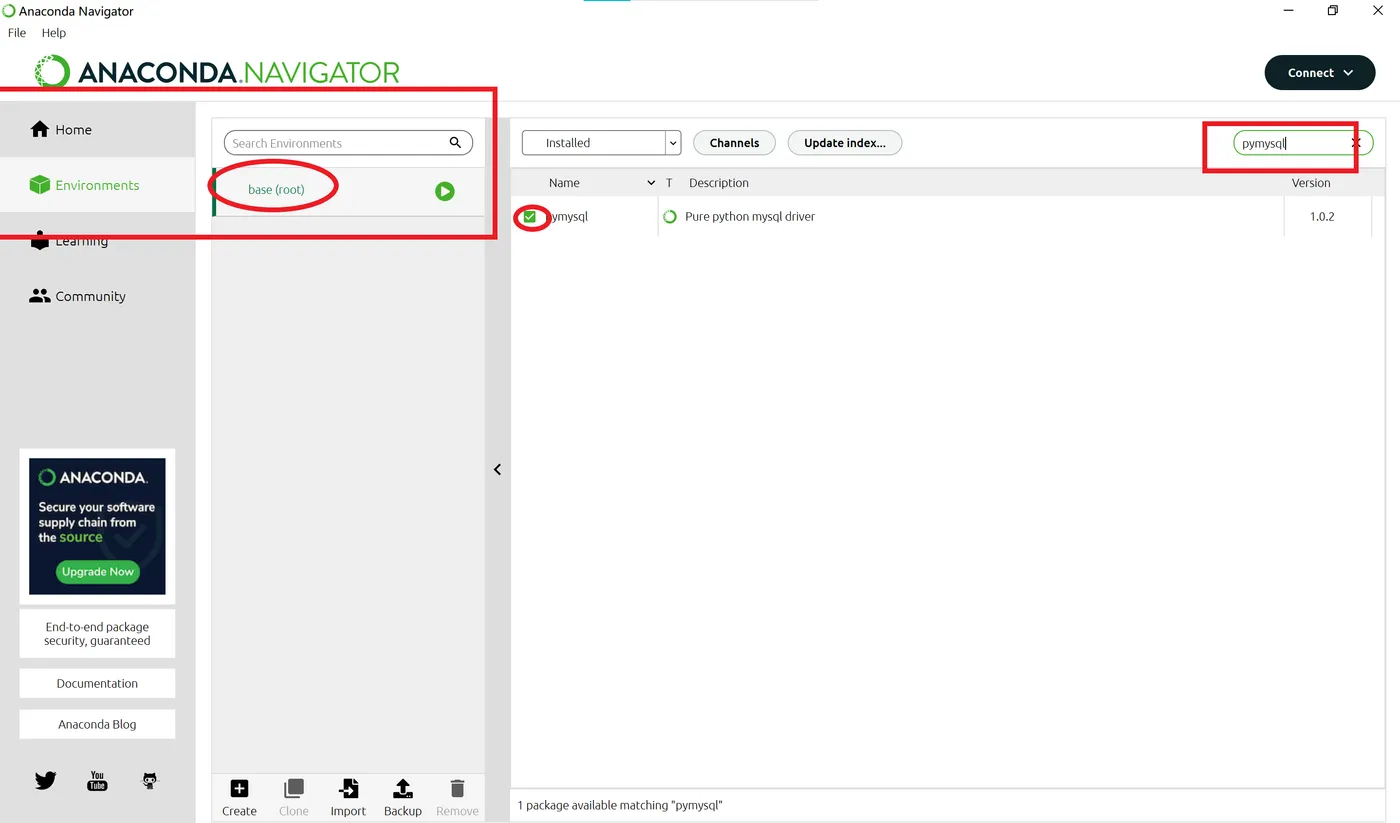
Task: Open the YouTube icon link
Action: [x=97, y=780]
